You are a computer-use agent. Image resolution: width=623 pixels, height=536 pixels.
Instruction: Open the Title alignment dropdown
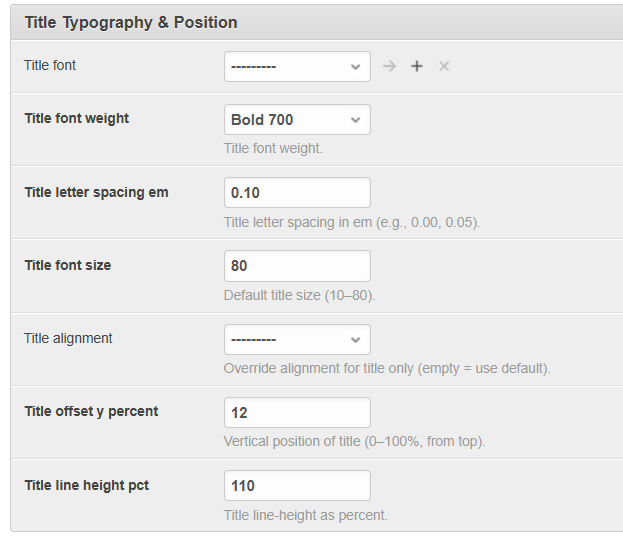[x=297, y=339]
